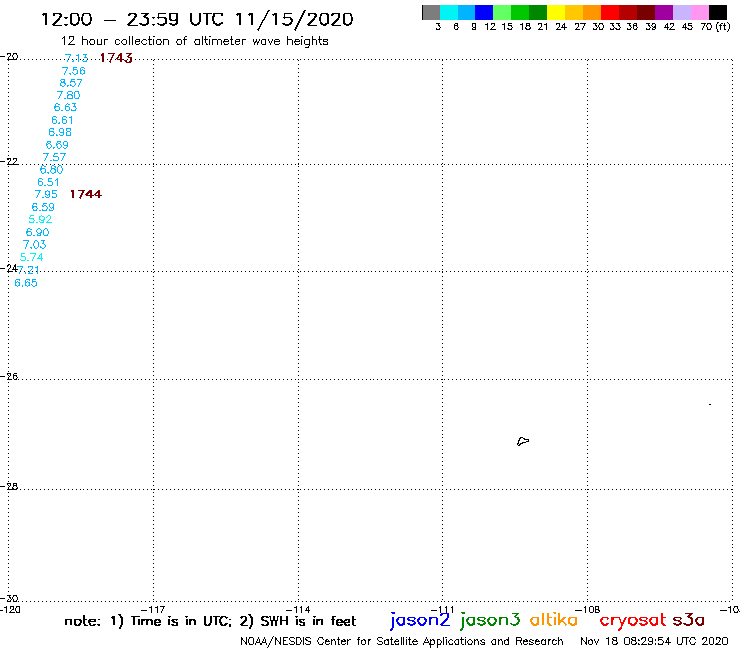
Task: Click the longitude axis label -117
Action: coord(153,609)
